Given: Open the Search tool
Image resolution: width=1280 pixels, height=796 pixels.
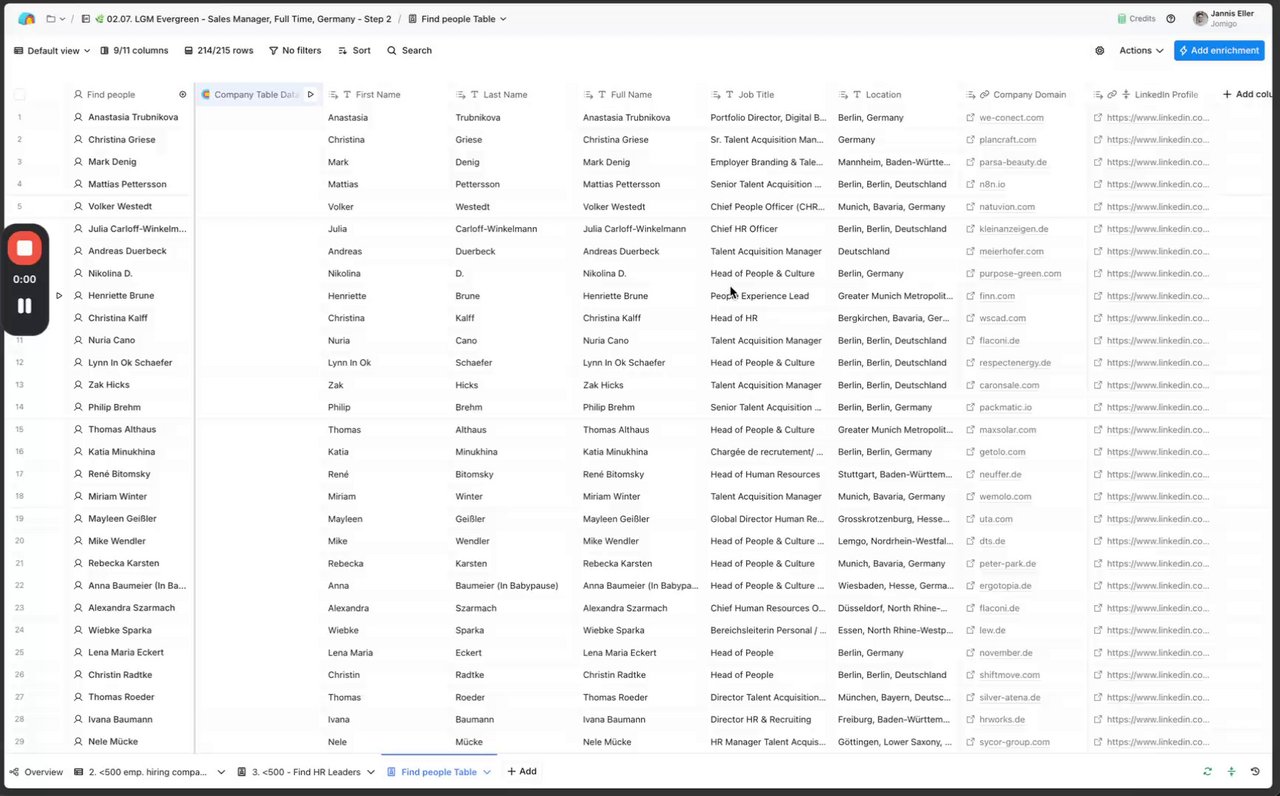Looking at the screenshot, I should (x=410, y=50).
